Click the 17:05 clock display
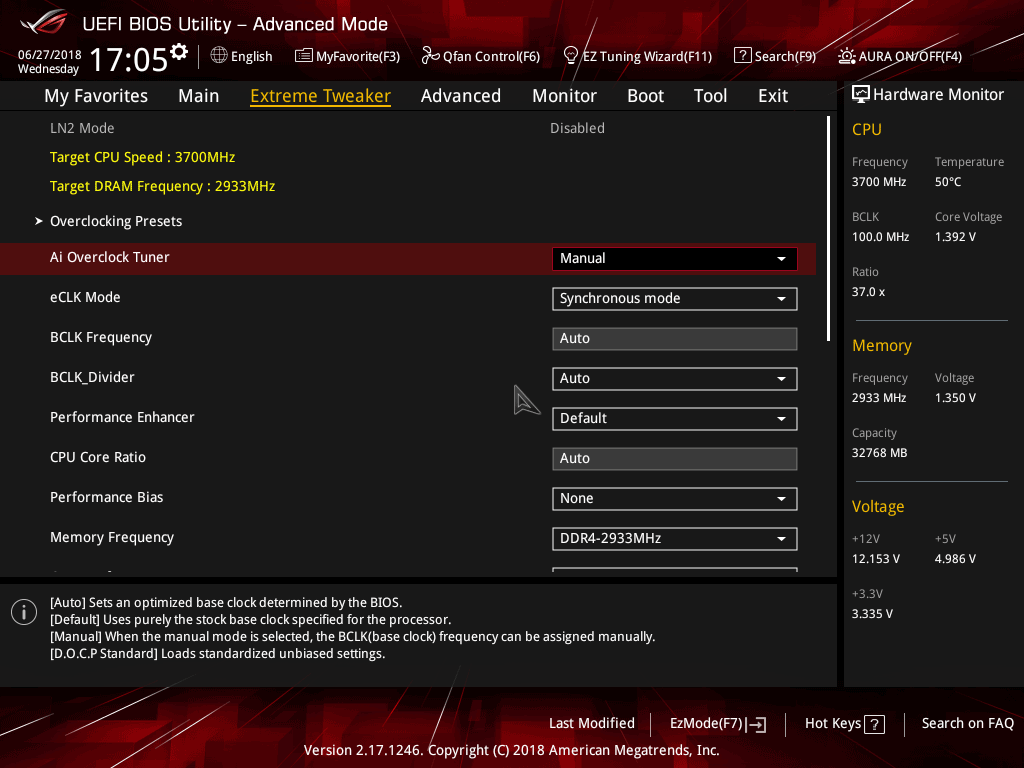1024x768 pixels. click(129, 59)
